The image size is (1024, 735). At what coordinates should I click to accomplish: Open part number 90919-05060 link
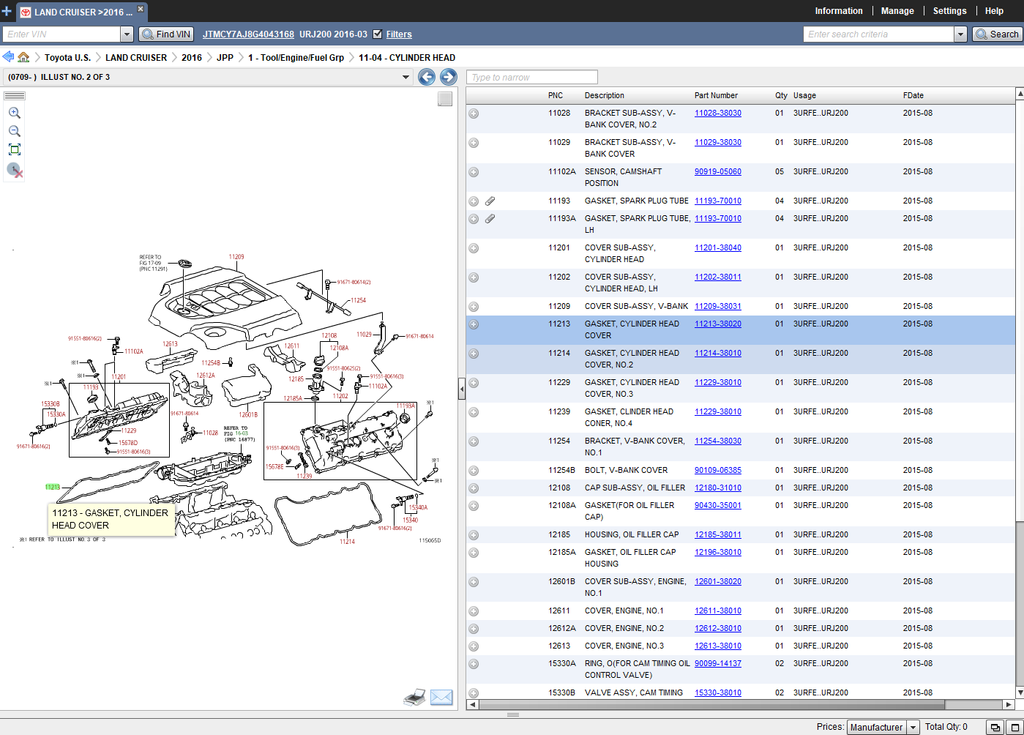coord(718,172)
